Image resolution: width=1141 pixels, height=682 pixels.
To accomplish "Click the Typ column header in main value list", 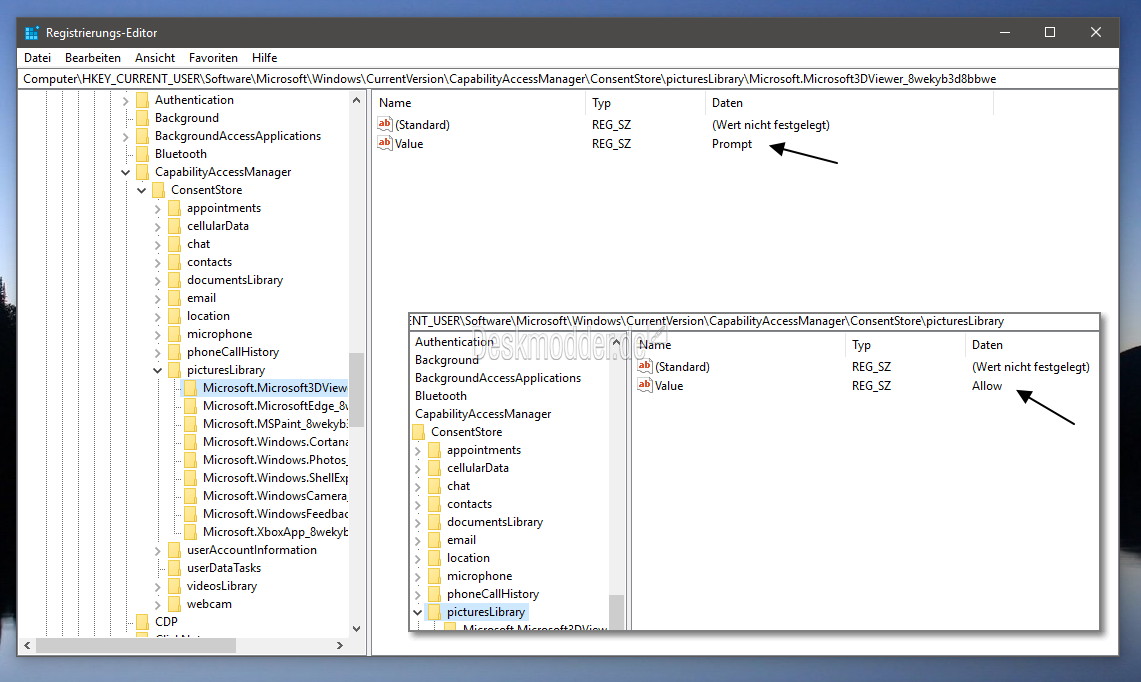I will 645,103.
